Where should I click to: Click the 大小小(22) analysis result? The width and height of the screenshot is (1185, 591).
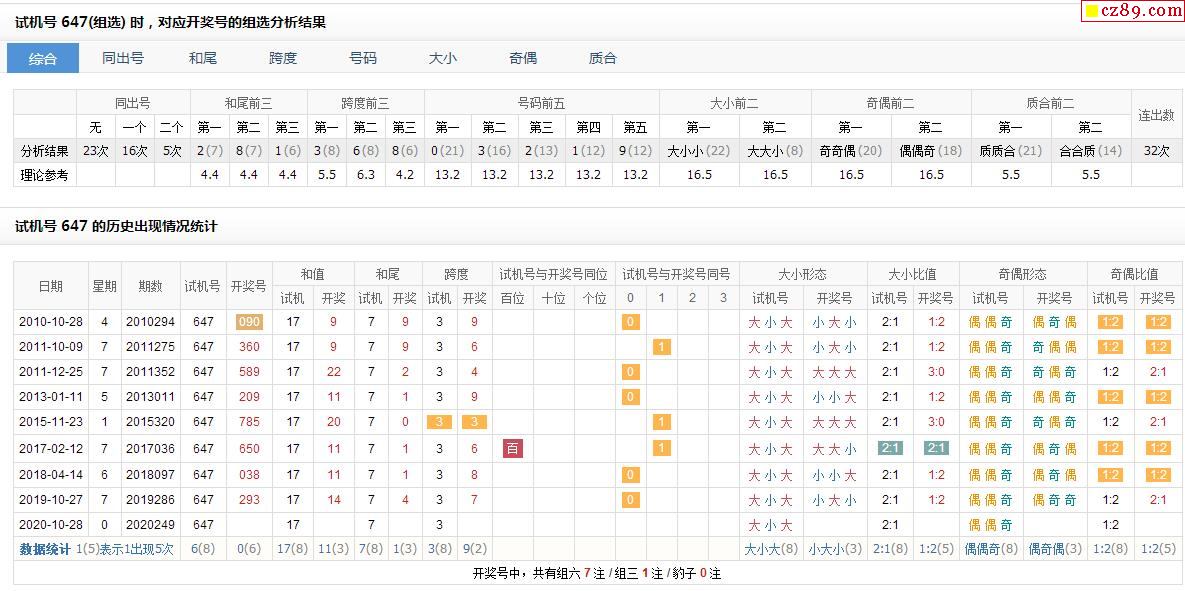699,151
